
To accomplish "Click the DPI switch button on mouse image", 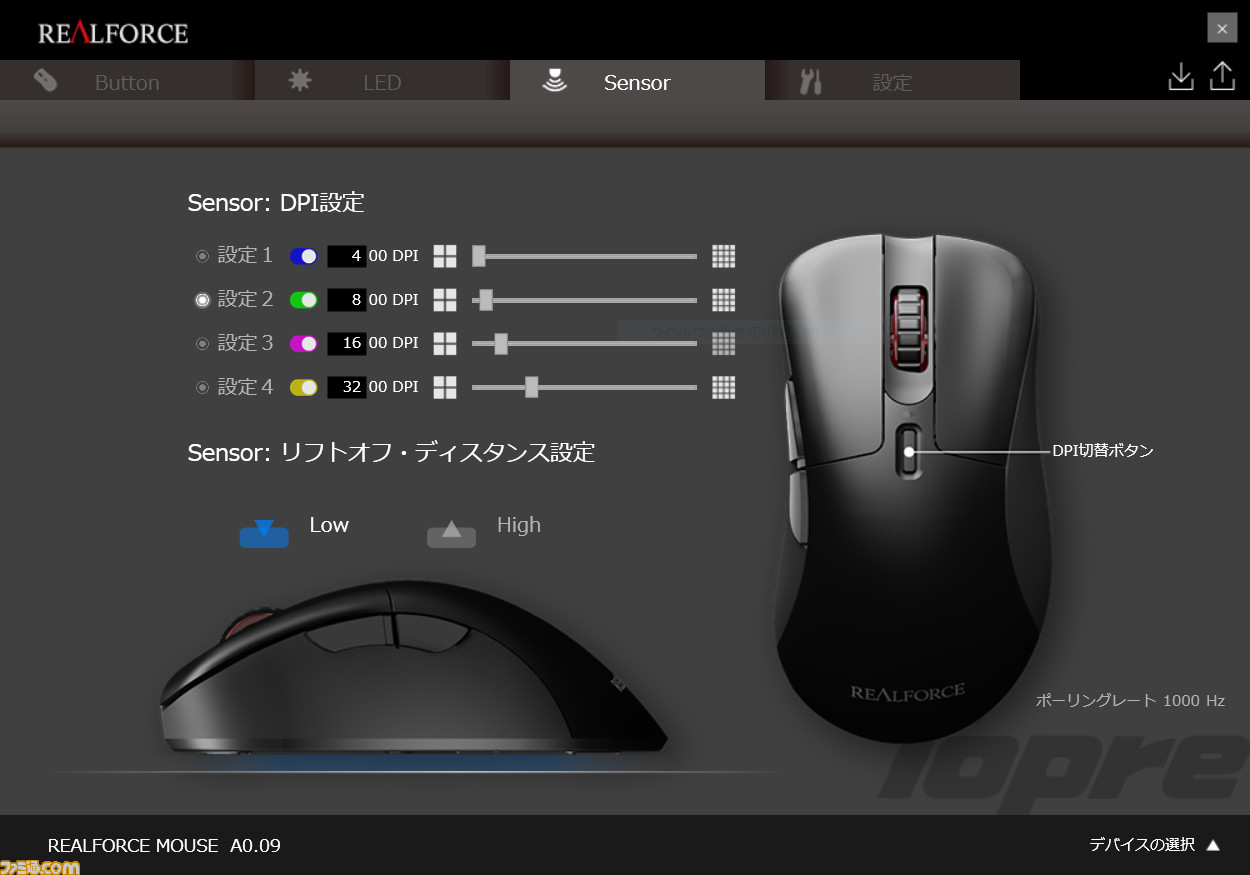I will [x=909, y=451].
